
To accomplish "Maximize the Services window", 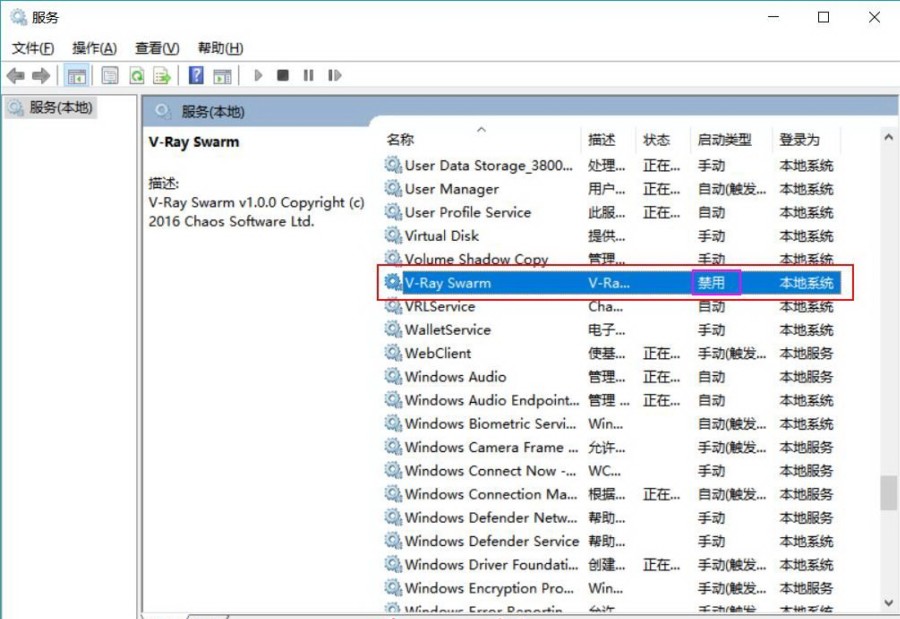I will (x=823, y=17).
